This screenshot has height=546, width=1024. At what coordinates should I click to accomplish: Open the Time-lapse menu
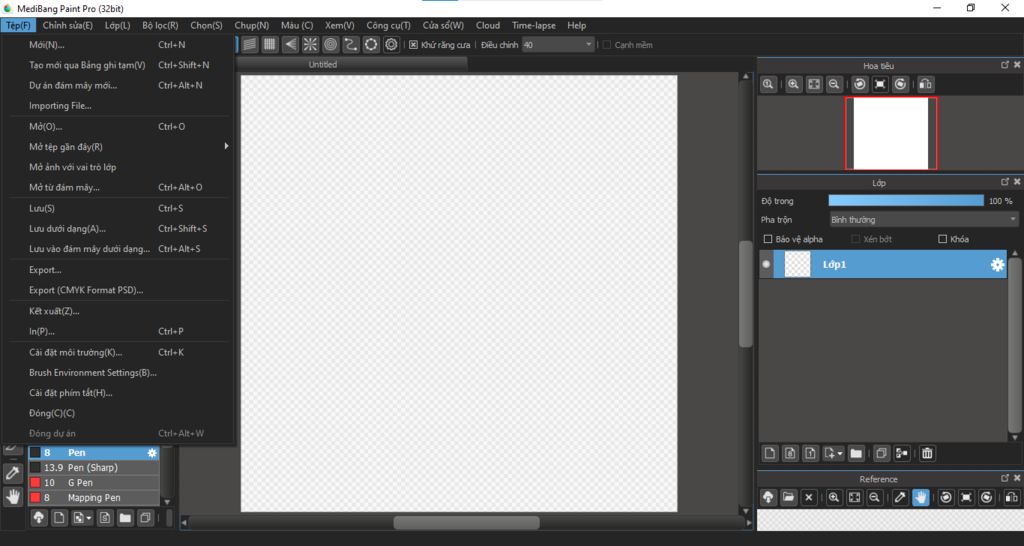pos(534,25)
